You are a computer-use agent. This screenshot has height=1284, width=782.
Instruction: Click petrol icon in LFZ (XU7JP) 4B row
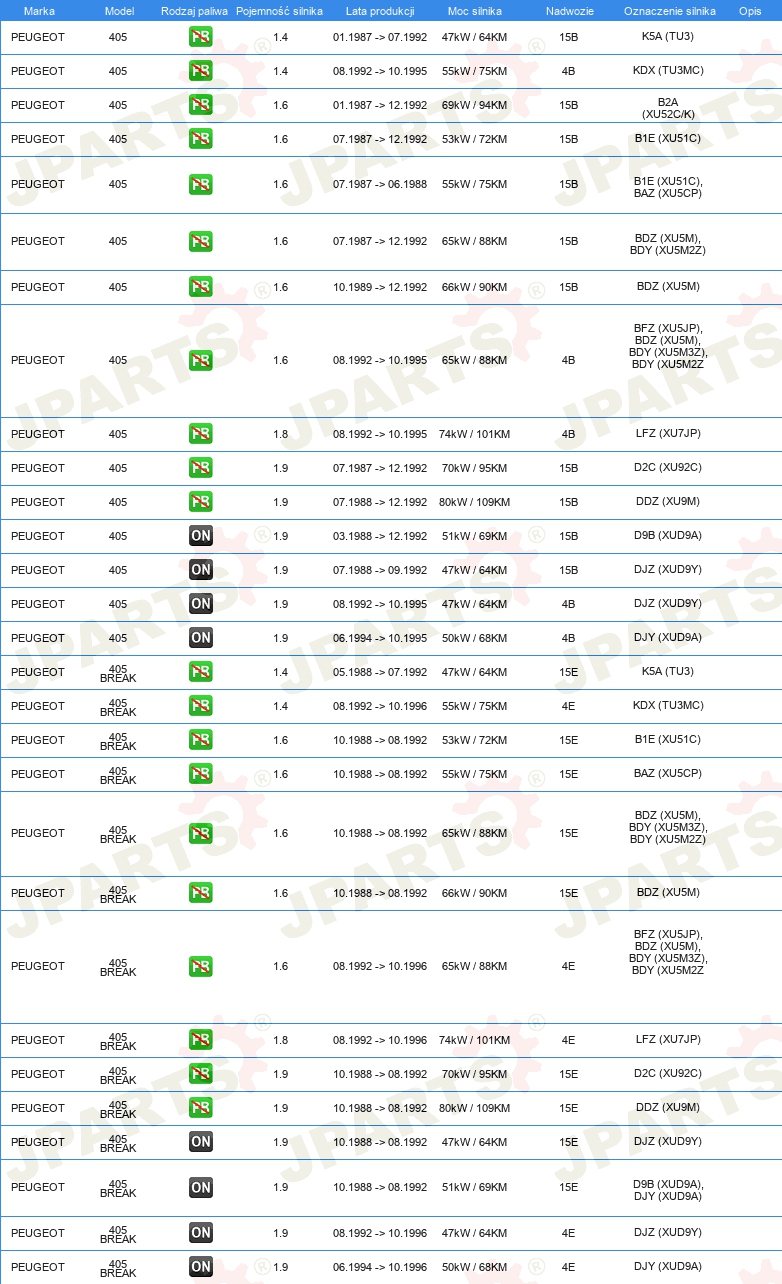point(200,434)
